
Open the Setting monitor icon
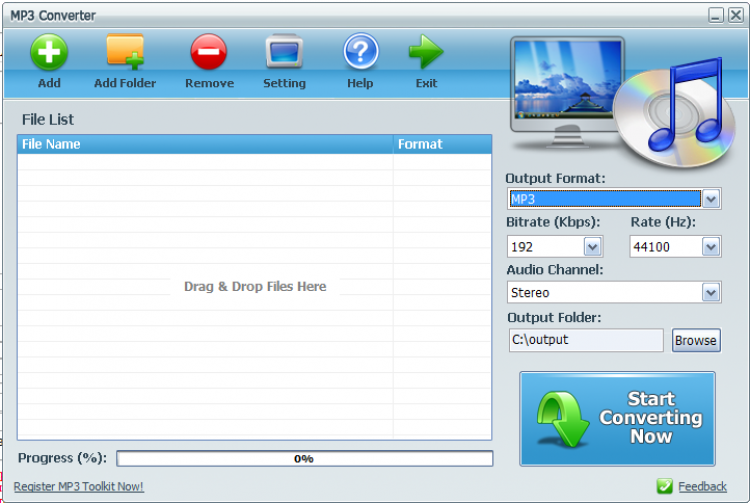click(x=284, y=51)
